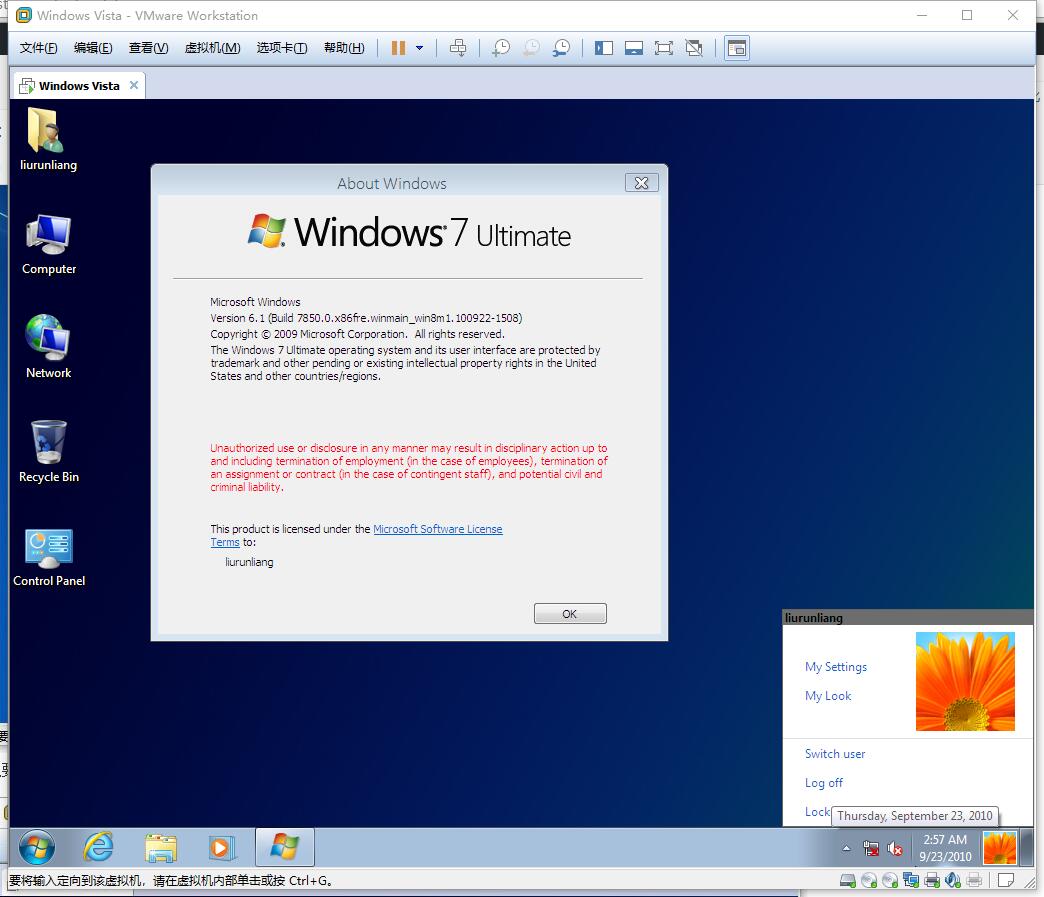
Task: Click the large orange flower account picture
Action: 965,681
